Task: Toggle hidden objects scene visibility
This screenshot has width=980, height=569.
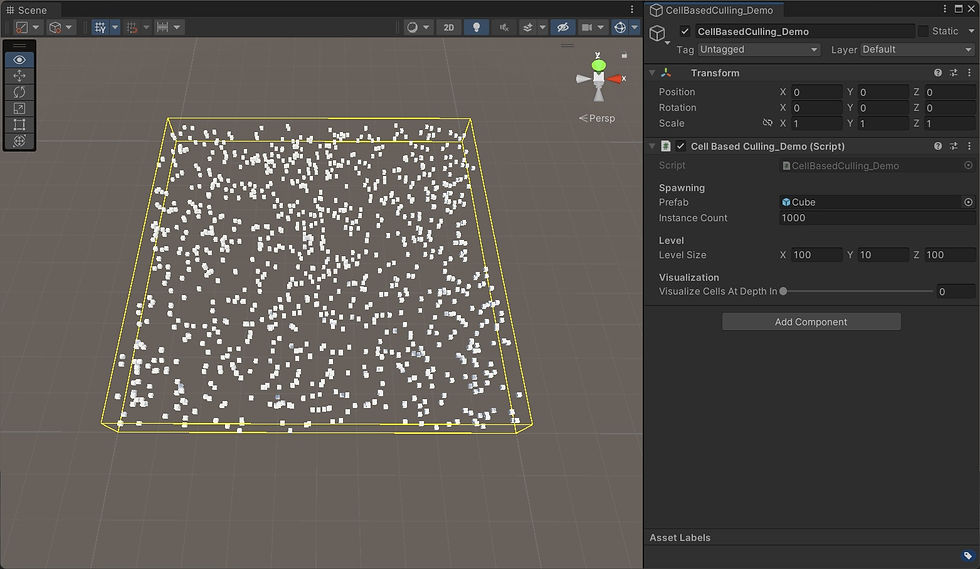Action: point(562,28)
